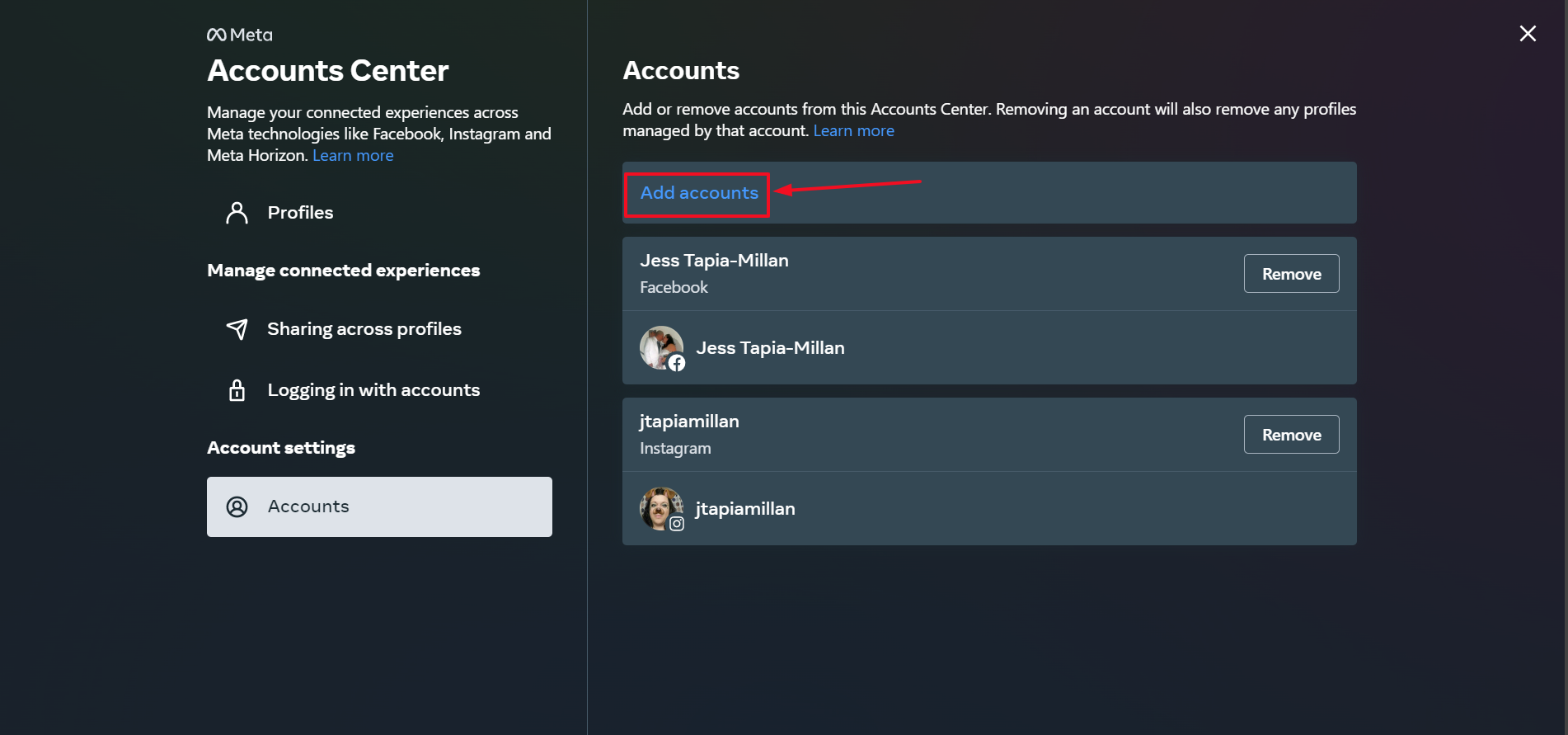Click the Manage connected experiences heading
The image size is (1568, 735).
(344, 271)
